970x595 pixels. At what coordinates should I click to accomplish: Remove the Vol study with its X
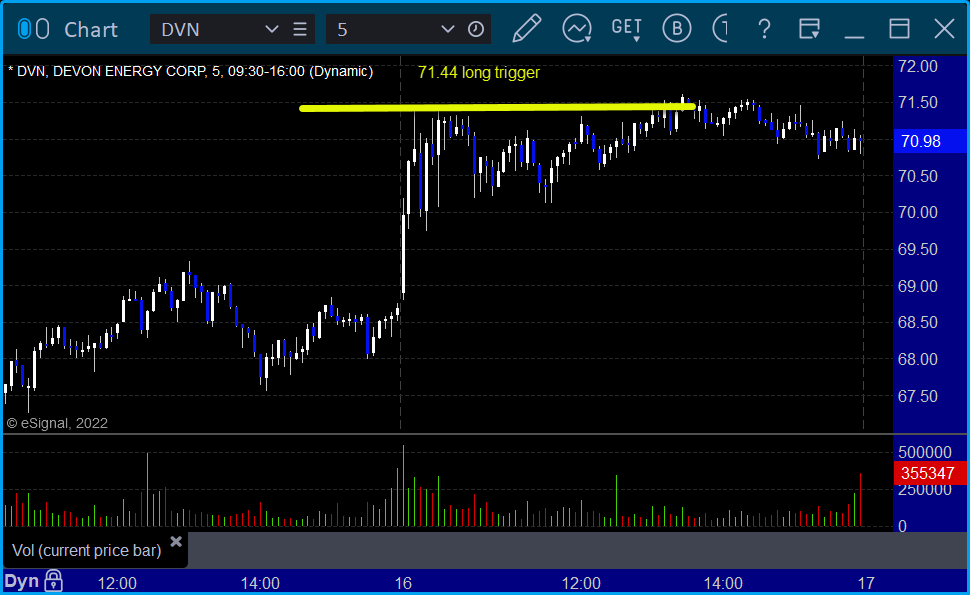pyautogui.click(x=176, y=542)
